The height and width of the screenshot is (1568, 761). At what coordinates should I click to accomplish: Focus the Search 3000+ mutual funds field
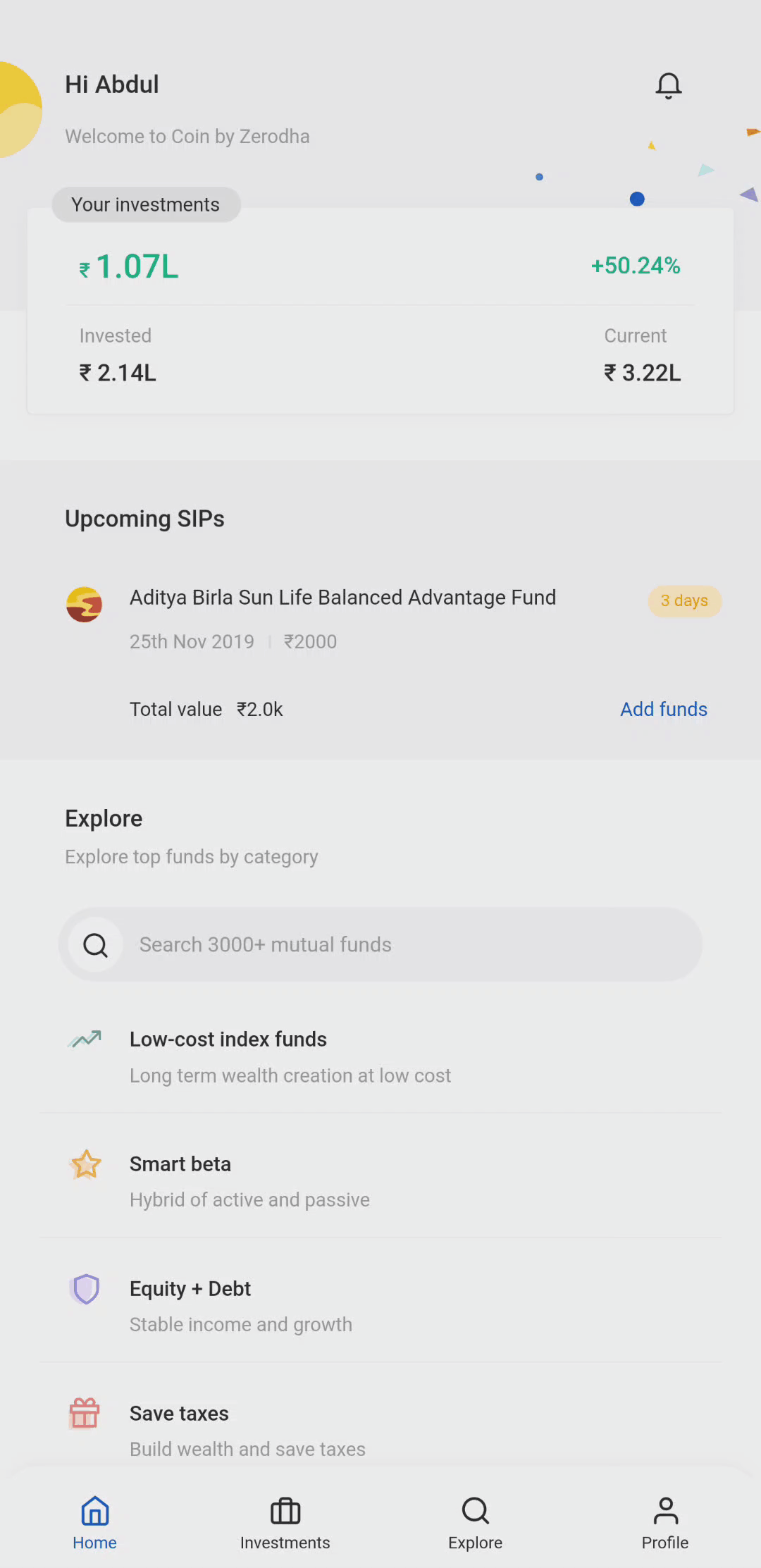point(380,944)
